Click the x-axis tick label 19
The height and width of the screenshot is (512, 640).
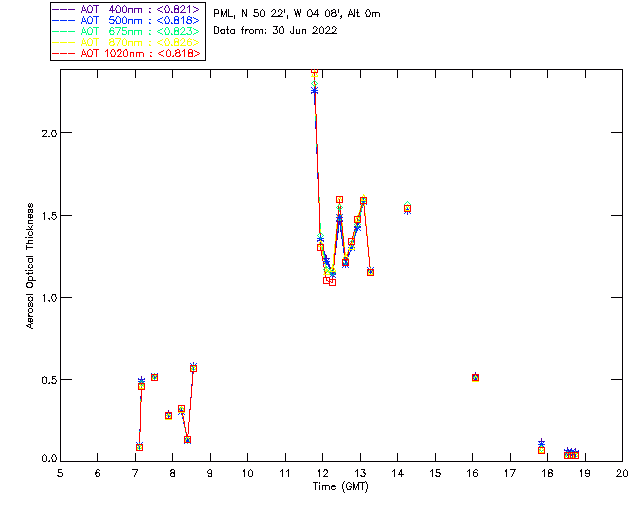pyautogui.click(x=585, y=474)
